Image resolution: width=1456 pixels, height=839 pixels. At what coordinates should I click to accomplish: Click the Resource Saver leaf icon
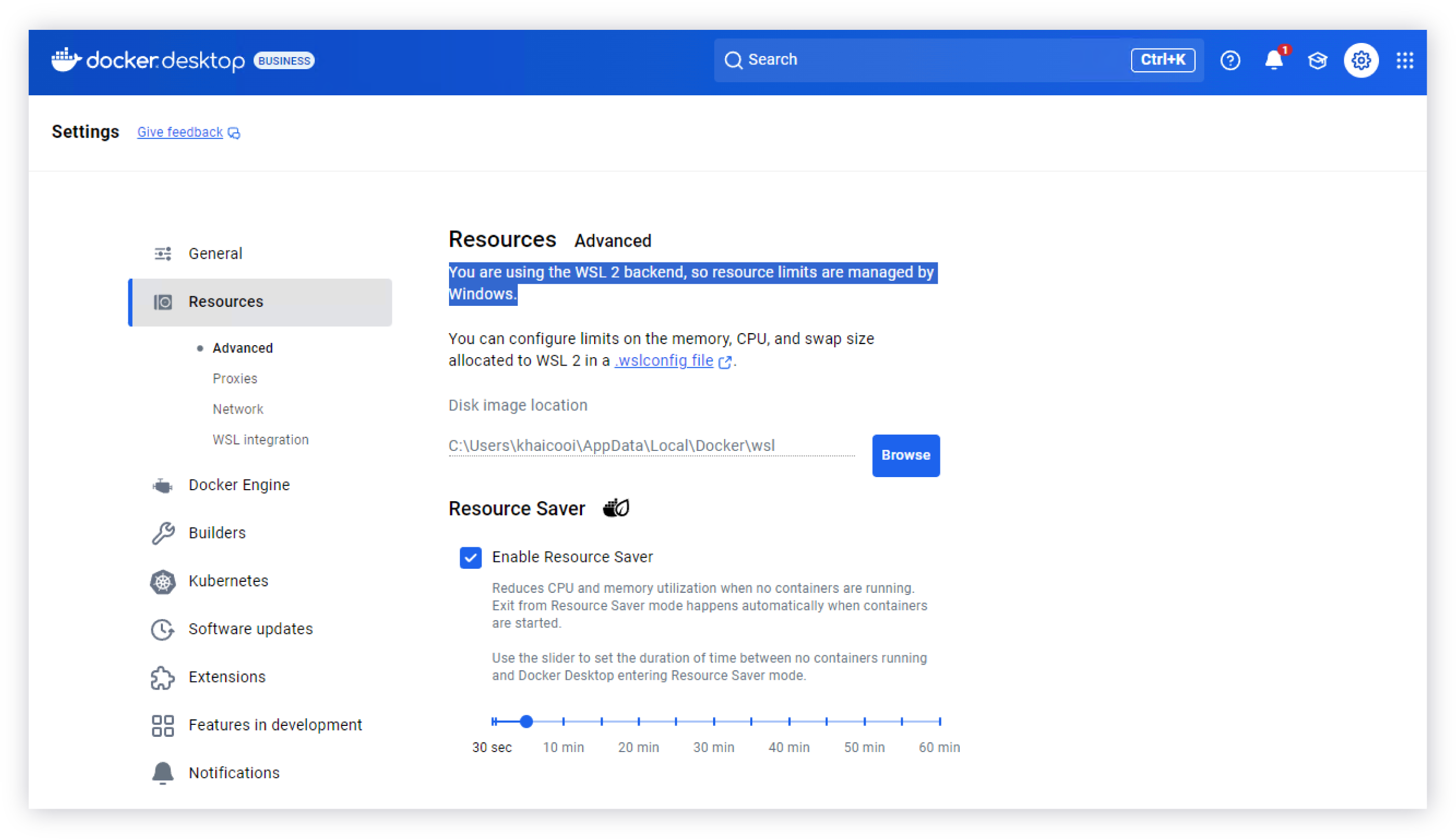click(x=616, y=507)
